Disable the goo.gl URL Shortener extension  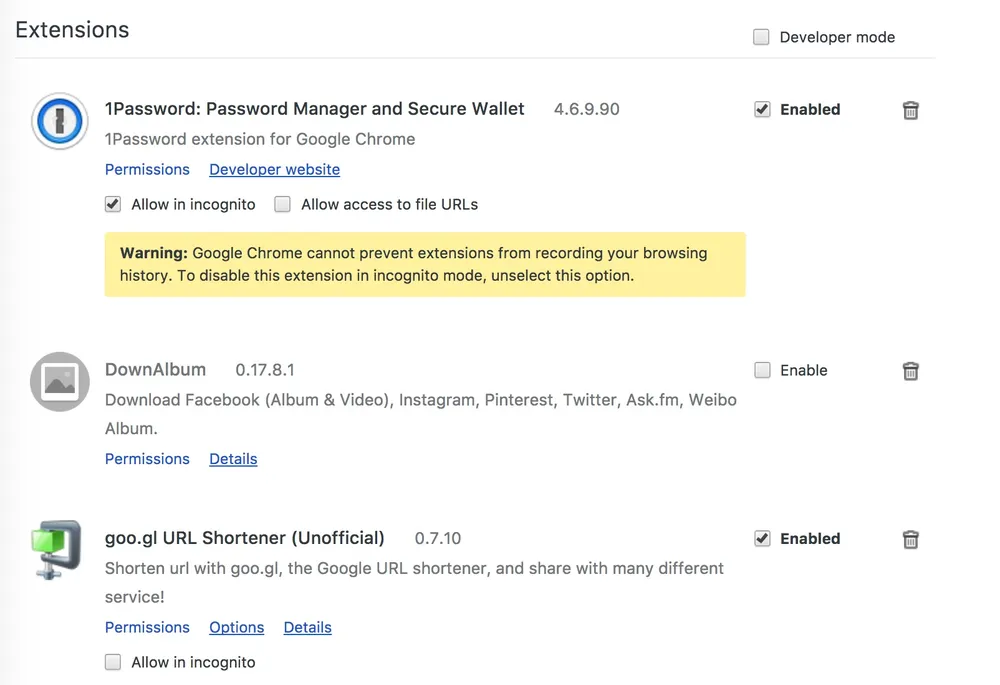762,538
